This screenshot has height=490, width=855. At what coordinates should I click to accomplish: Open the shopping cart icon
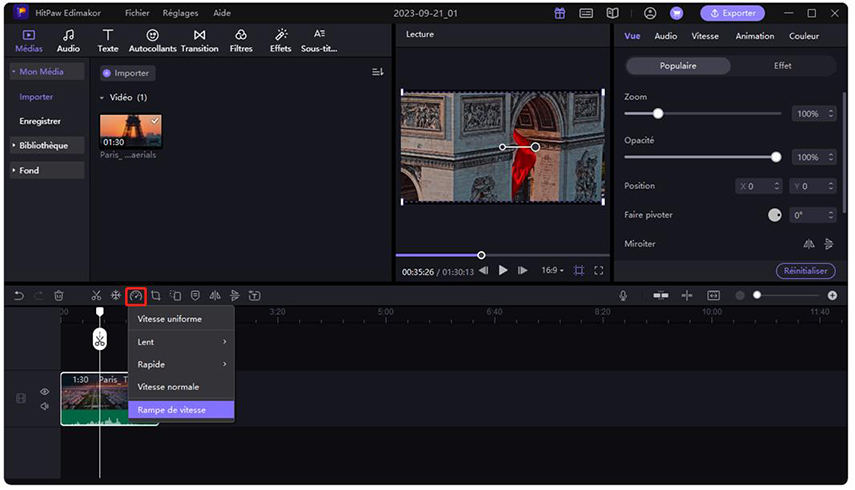[x=676, y=13]
